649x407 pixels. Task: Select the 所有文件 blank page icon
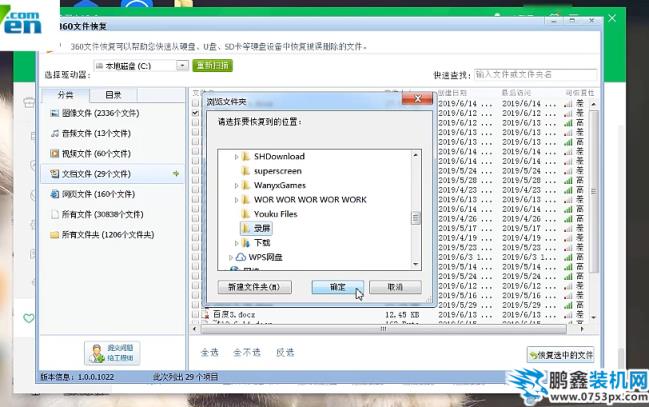[x=54, y=214]
